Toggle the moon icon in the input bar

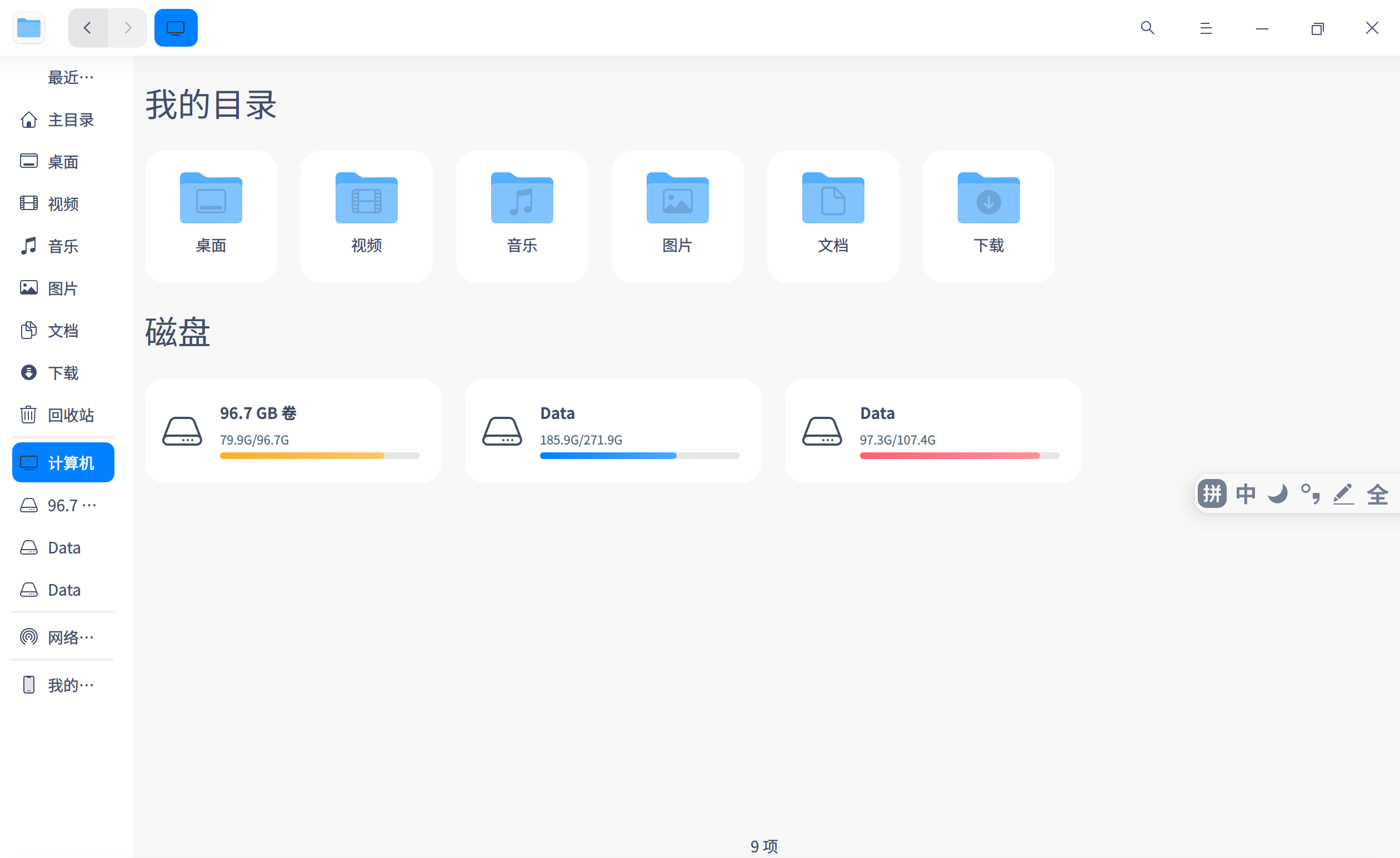(x=1277, y=493)
